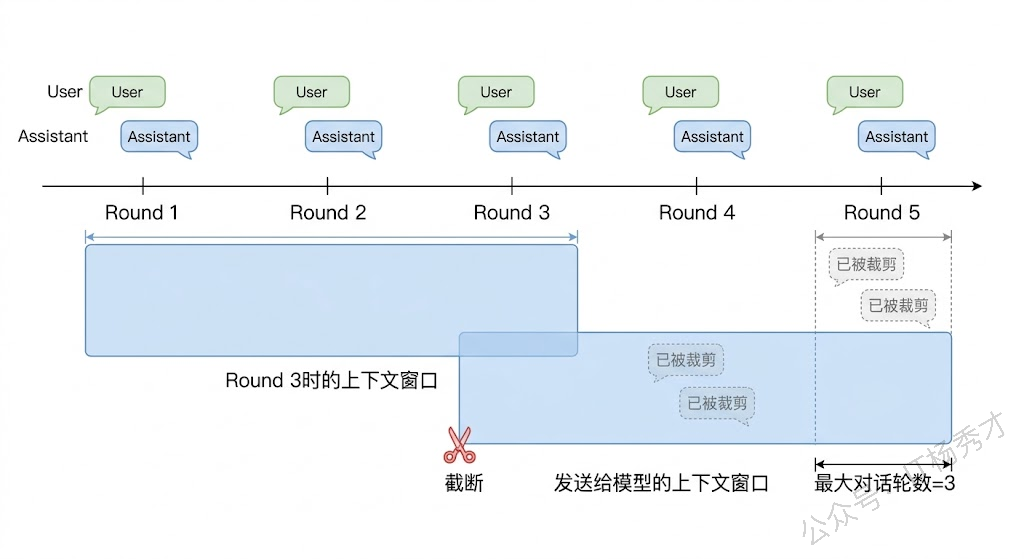Click the arrowhead at the timeline's right end
1024x559 pixels.
coord(976,186)
